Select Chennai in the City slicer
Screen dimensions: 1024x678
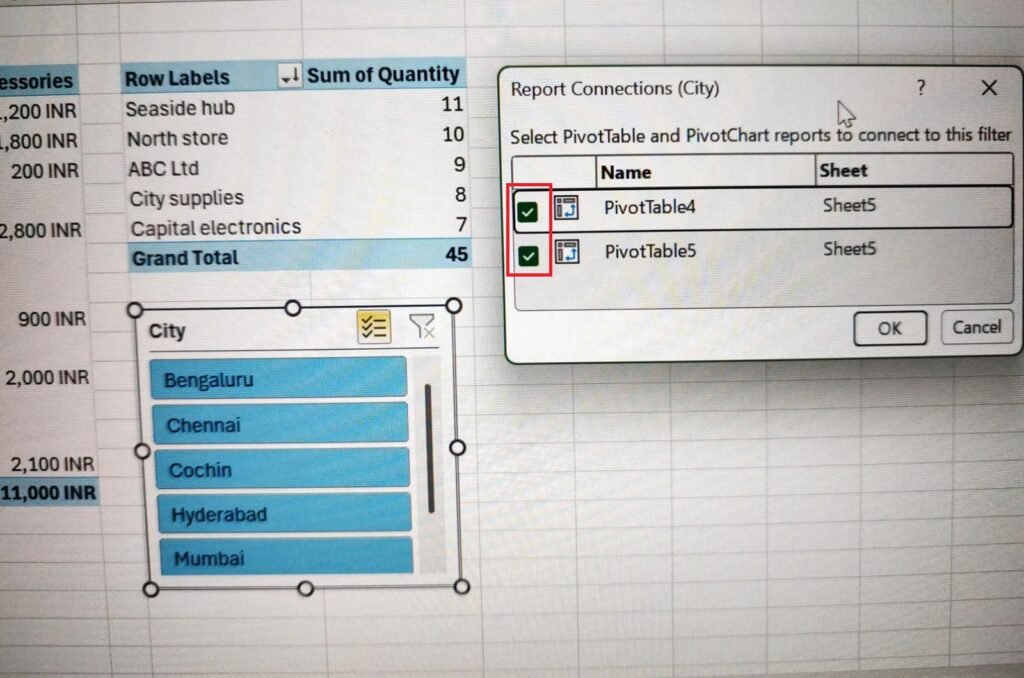281,424
